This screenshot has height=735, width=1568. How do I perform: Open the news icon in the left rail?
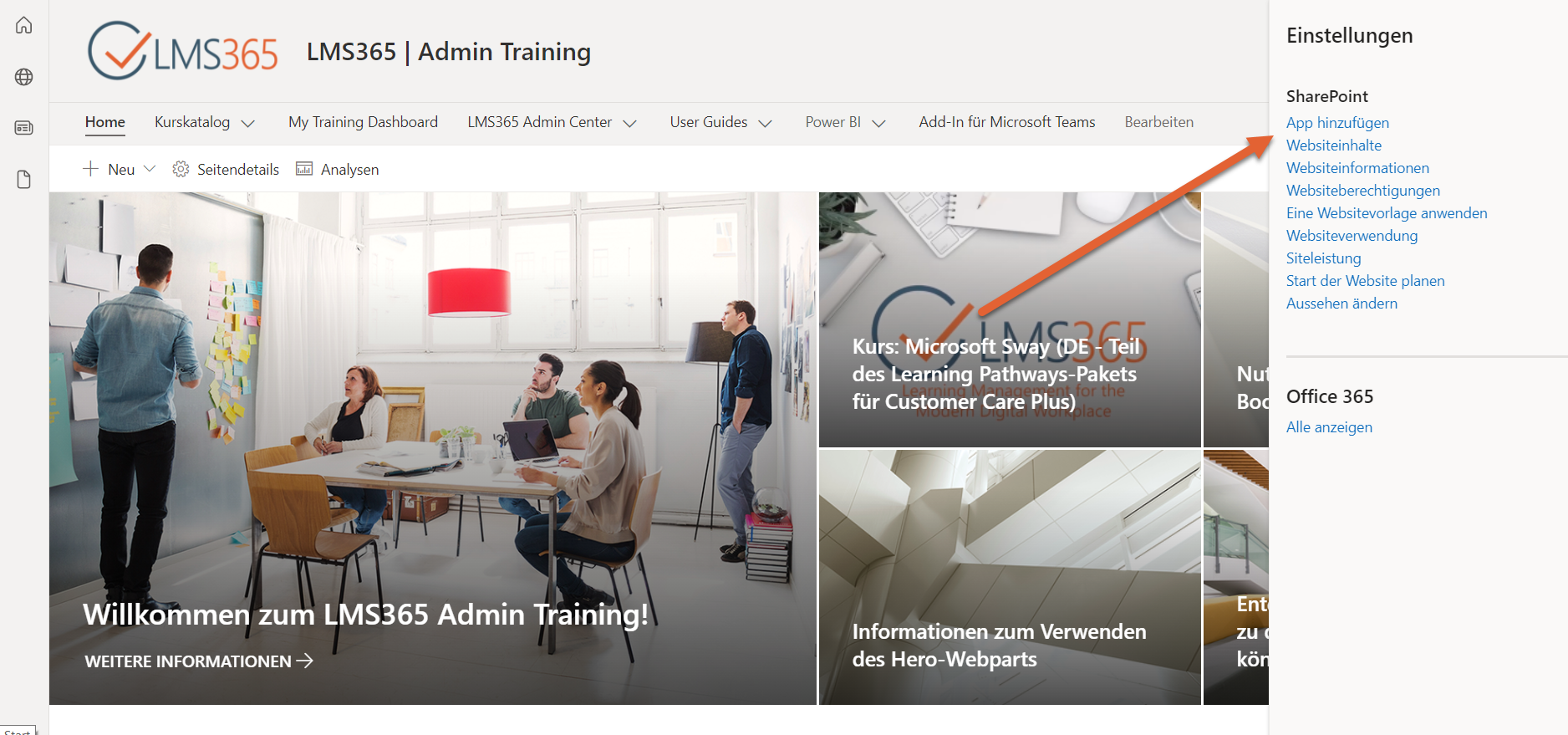pos(24,128)
